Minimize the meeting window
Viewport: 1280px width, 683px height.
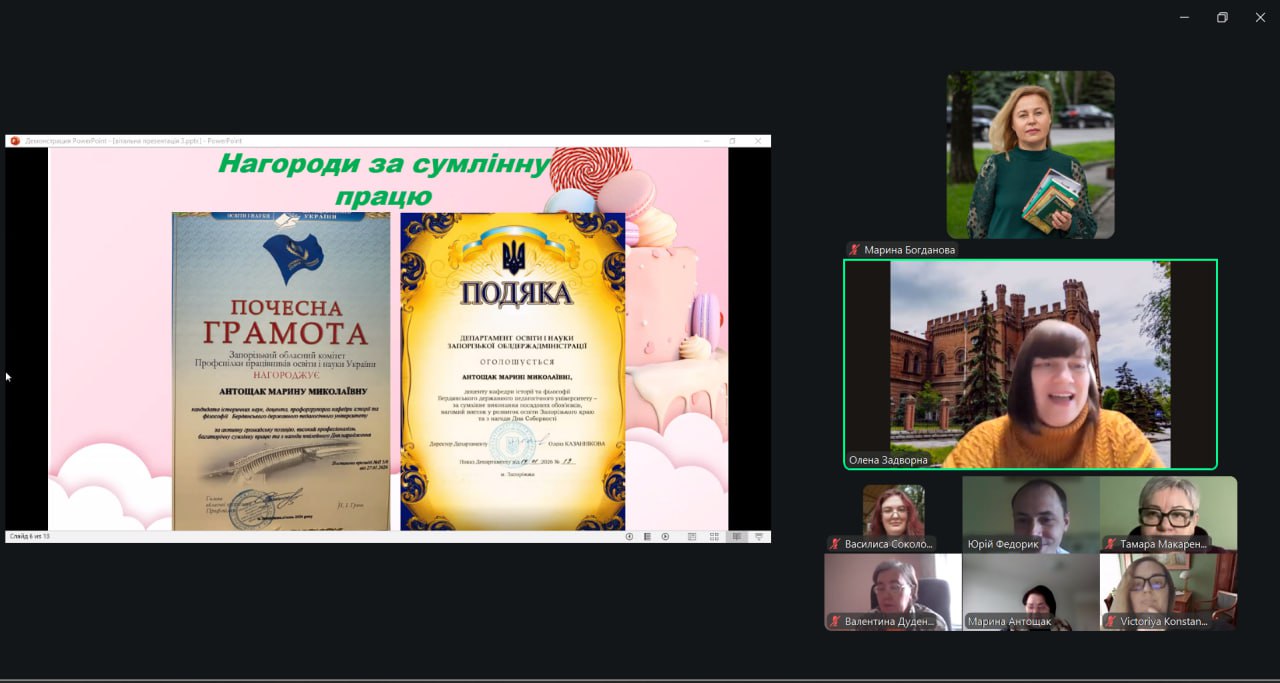pyautogui.click(x=1184, y=17)
